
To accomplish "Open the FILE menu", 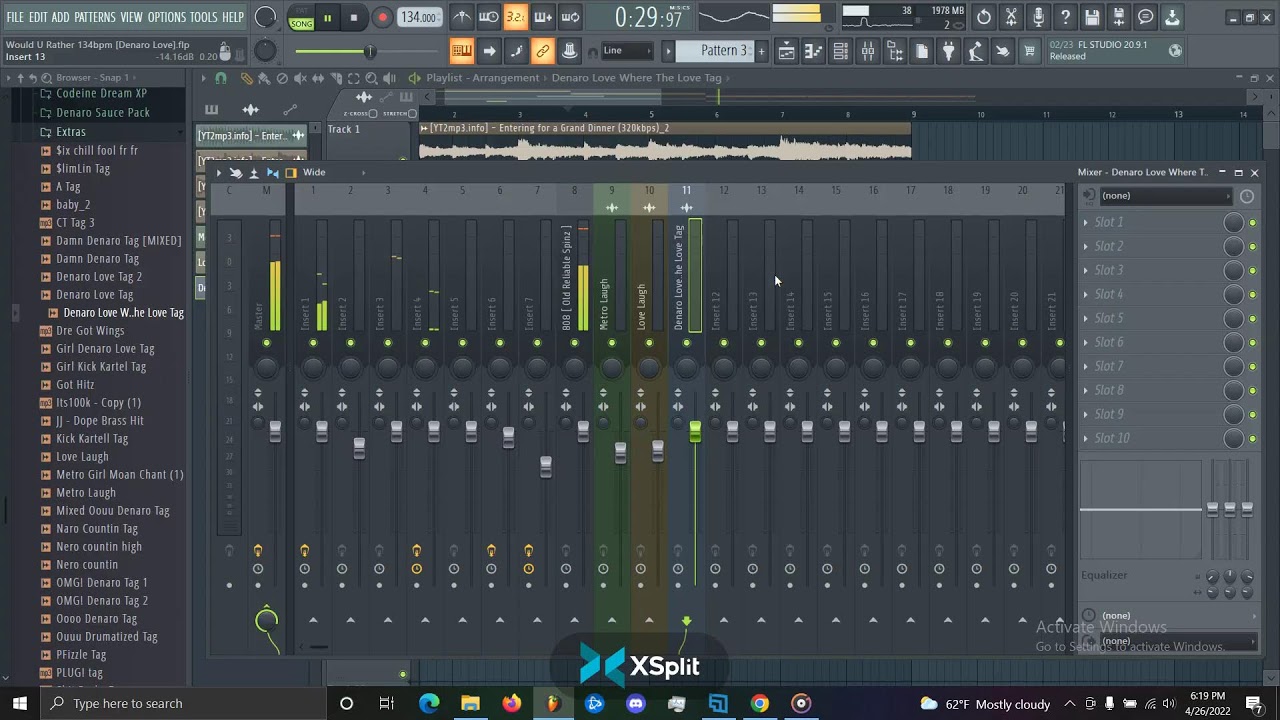I will 15,17.
